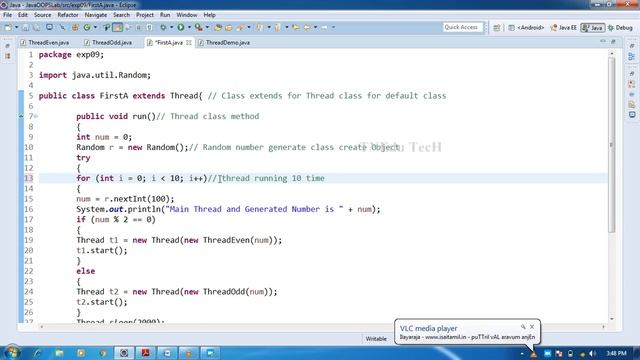This screenshot has height=360, width=640.
Task: Open the Refactor menu
Action: pyautogui.click(x=68, y=15)
